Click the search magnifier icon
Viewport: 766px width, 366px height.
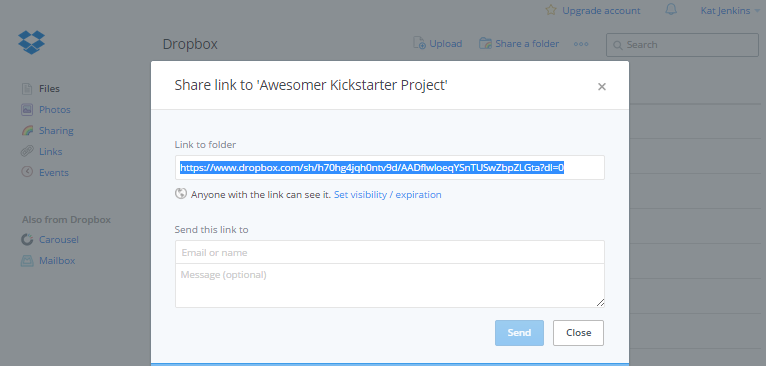coord(618,45)
